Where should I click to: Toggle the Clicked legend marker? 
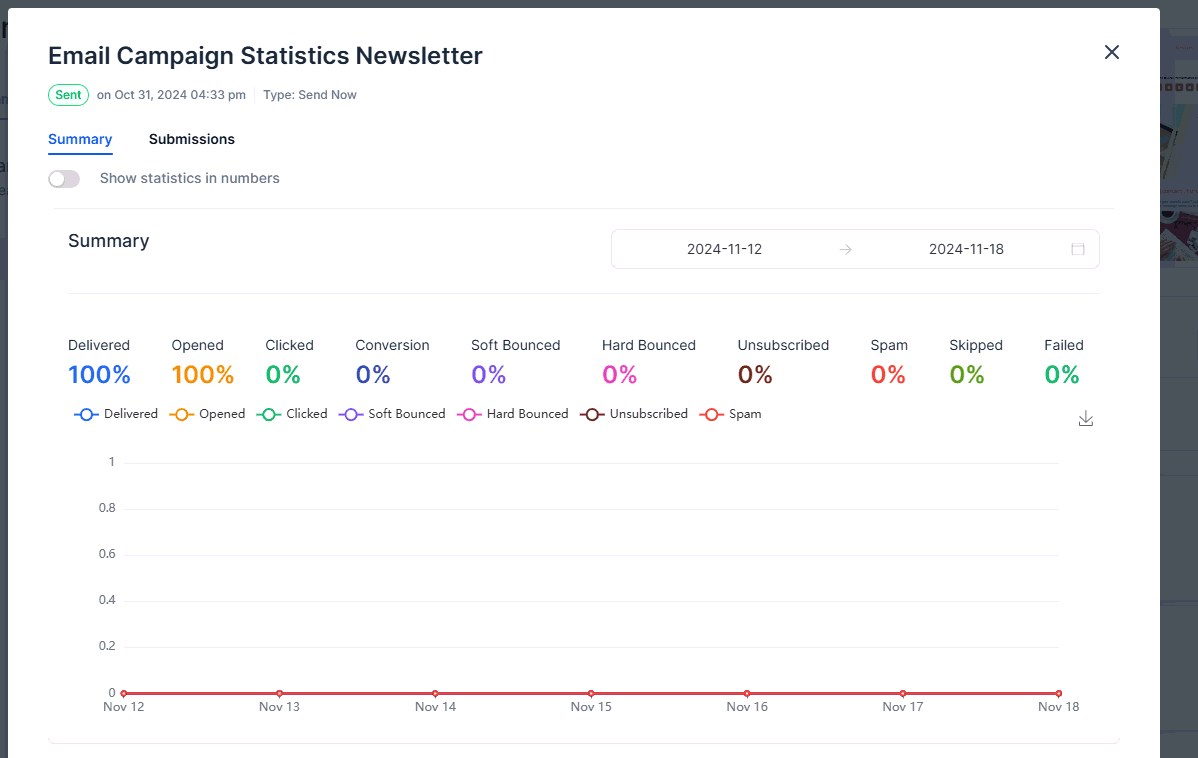coord(269,414)
